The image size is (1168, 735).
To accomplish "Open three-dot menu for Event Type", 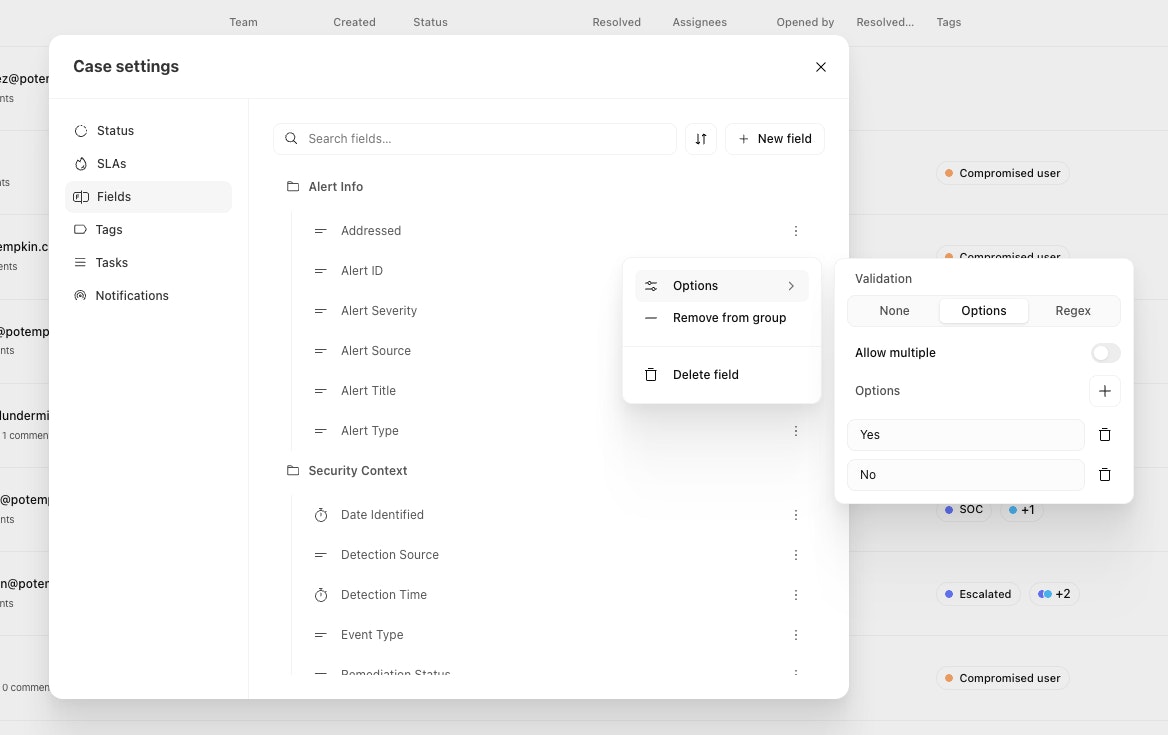I will (796, 635).
